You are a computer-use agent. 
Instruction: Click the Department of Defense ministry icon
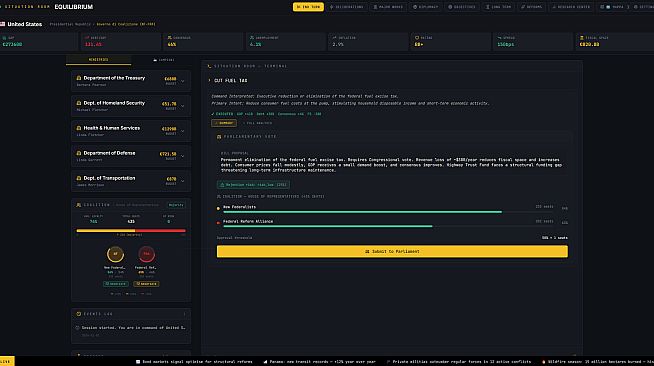pos(79,153)
